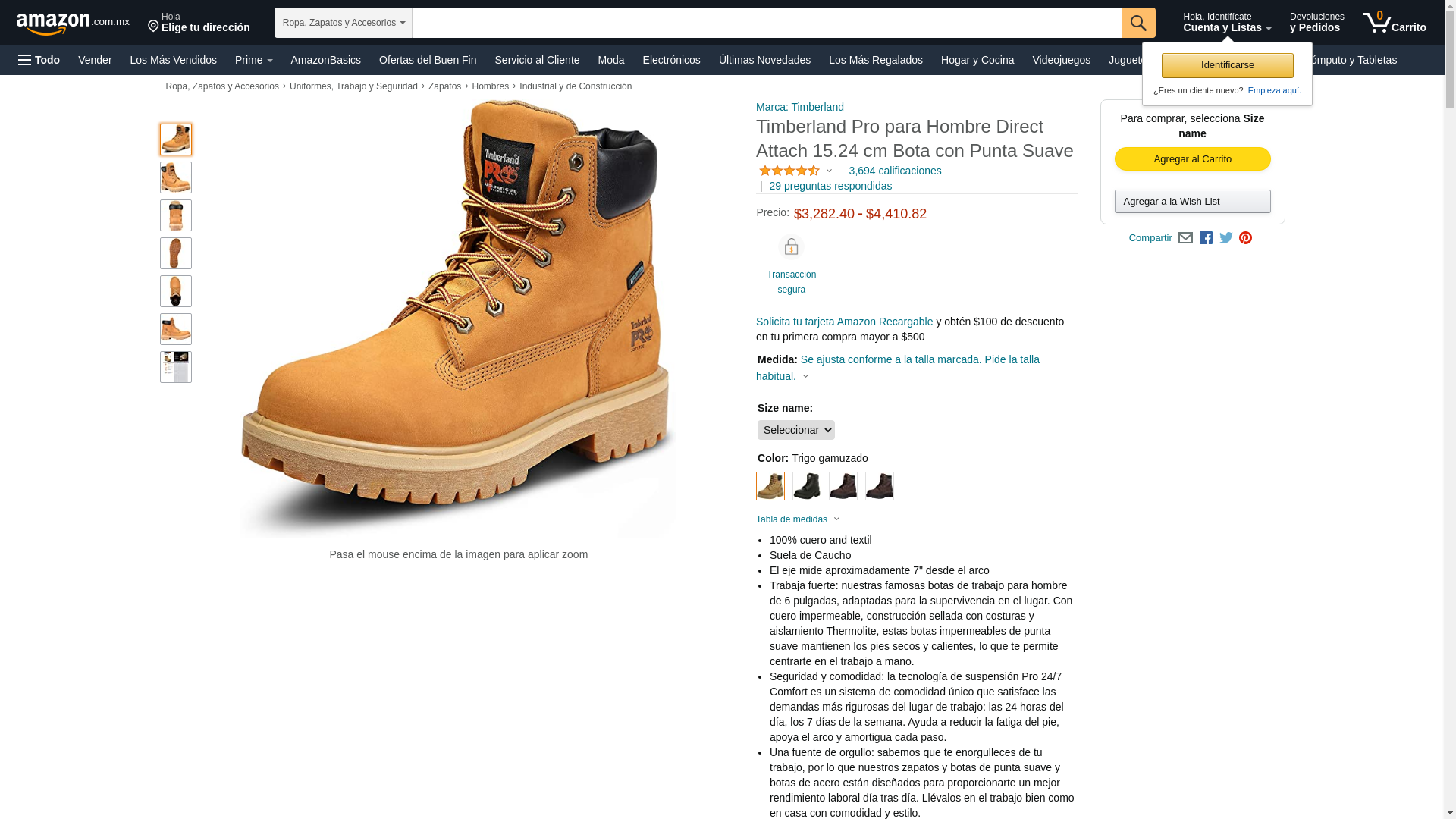
Task: Click the search magnifier button
Action: (1138, 23)
